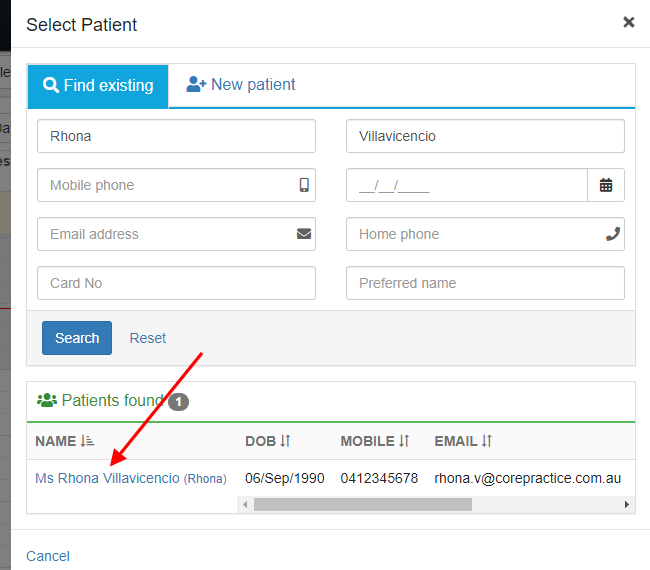This screenshot has height=570, width=650.
Task: Focus the date of birth field
Action: [467, 185]
